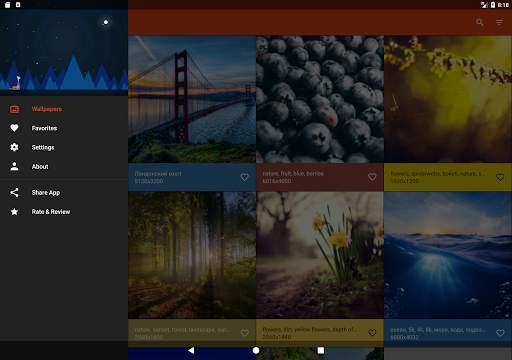The height and width of the screenshot is (360, 512).
Task: Favorite the blueberries wallpaper with heart
Action: coord(372,177)
